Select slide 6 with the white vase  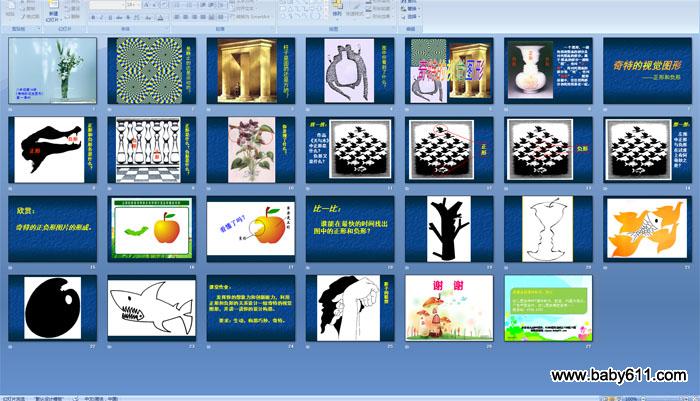[548, 71]
